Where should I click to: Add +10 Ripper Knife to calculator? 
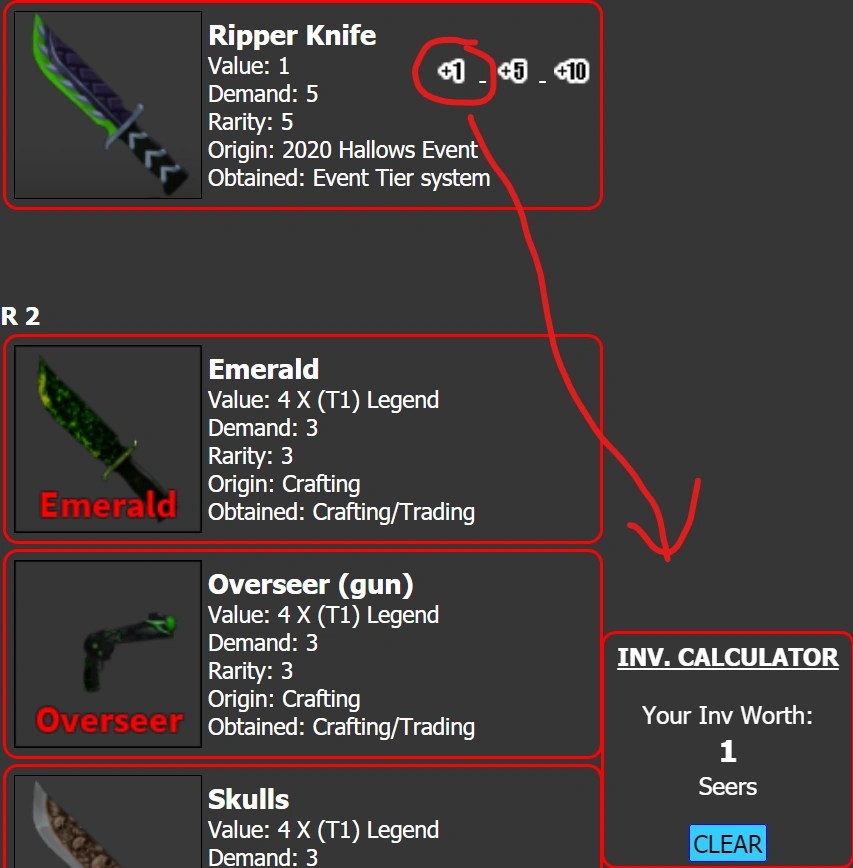pos(572,71)
